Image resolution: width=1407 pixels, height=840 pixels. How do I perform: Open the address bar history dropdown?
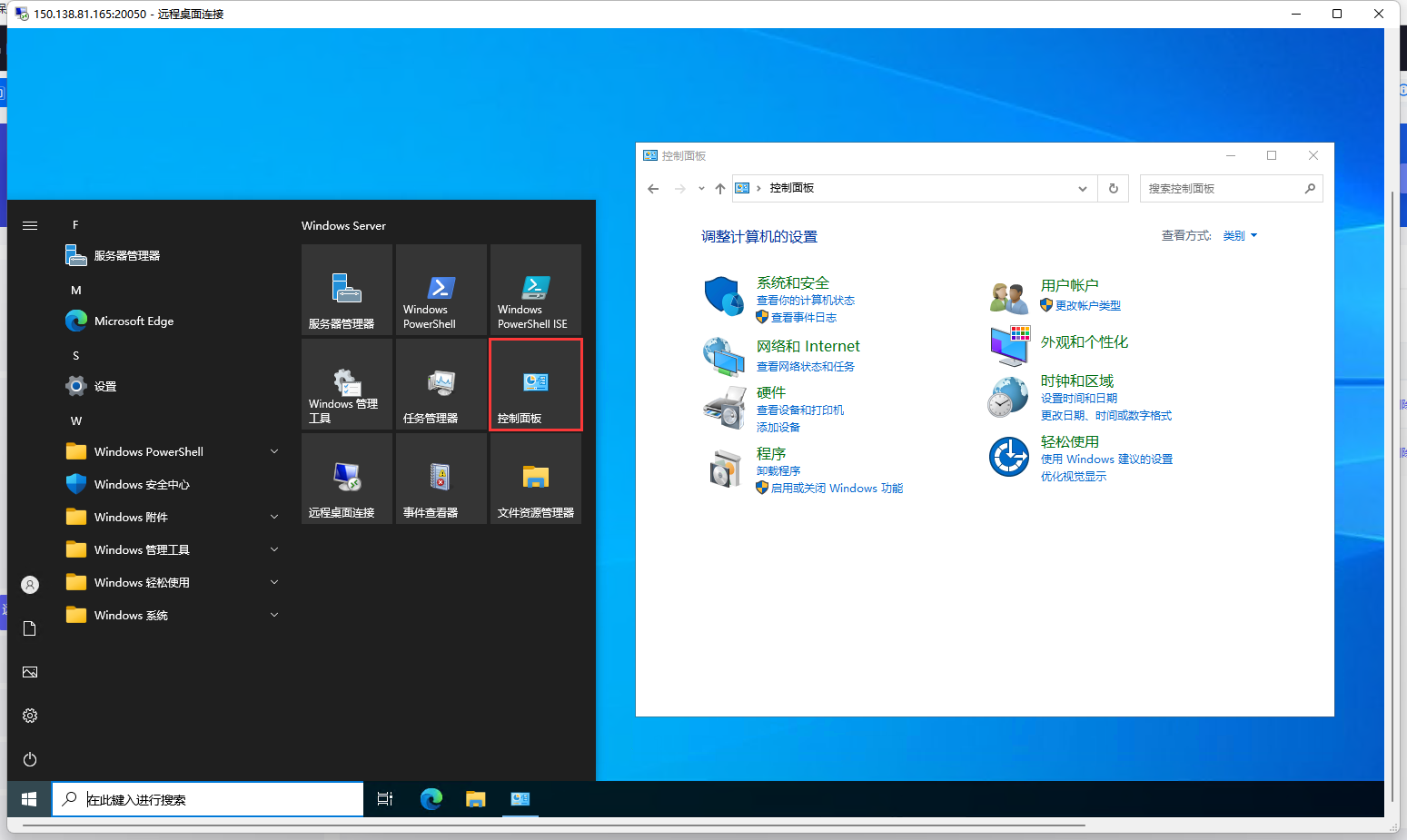coord(1083,189)
